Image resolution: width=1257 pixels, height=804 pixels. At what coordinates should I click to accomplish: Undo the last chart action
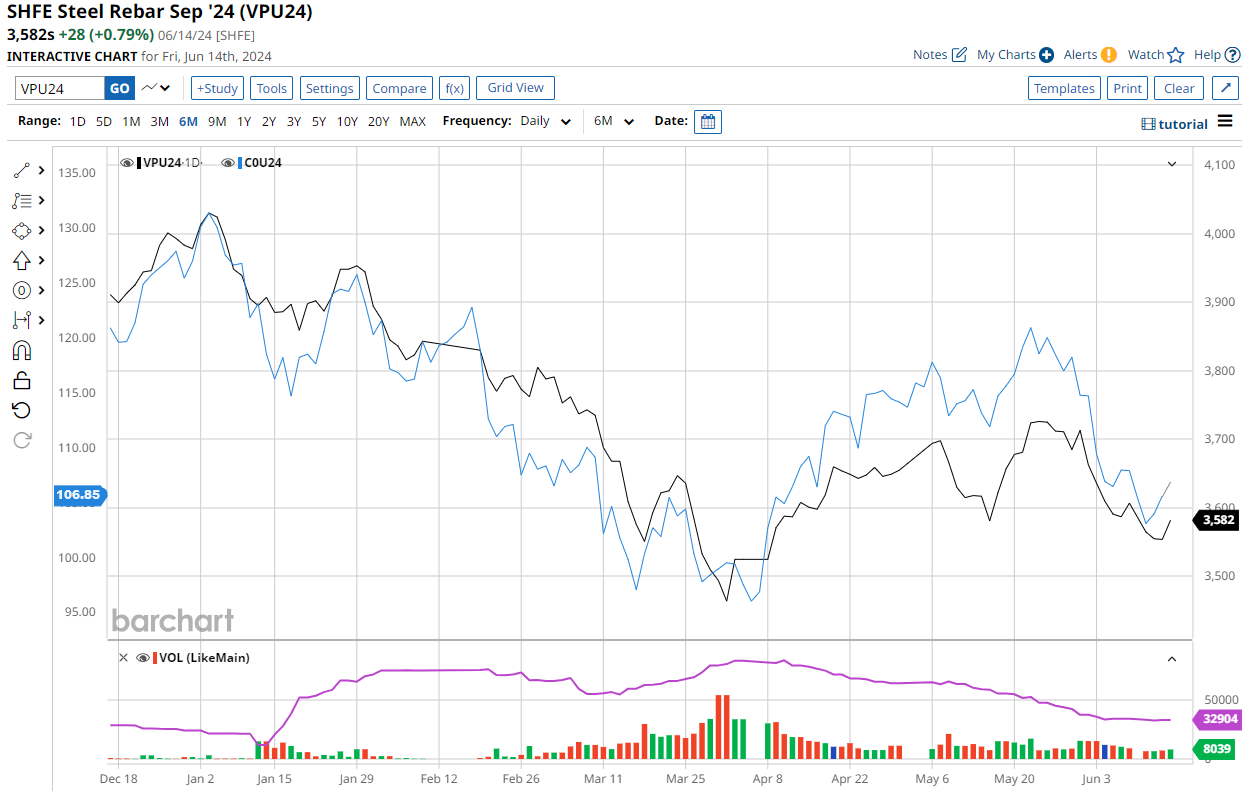pyautogui.click(x=22, y=410)
